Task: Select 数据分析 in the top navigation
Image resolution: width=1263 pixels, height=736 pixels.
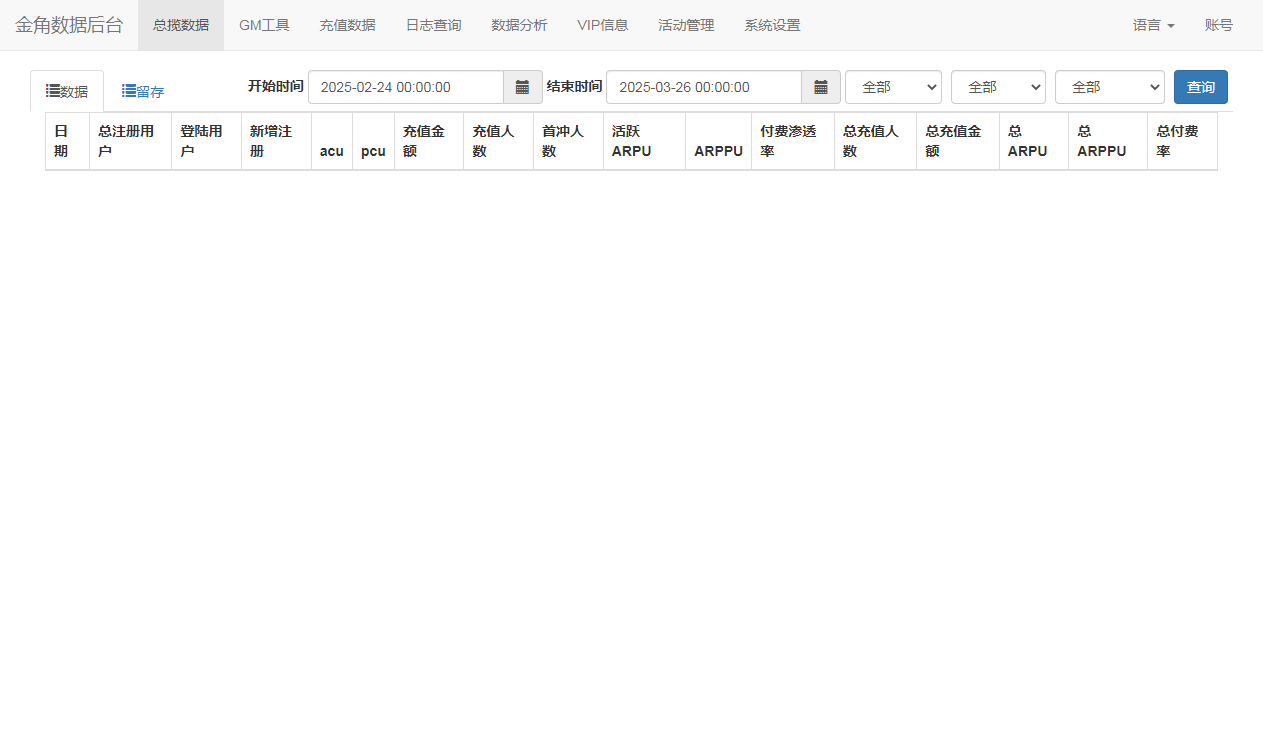Action: pyautogui.click(x=520, y=25)
